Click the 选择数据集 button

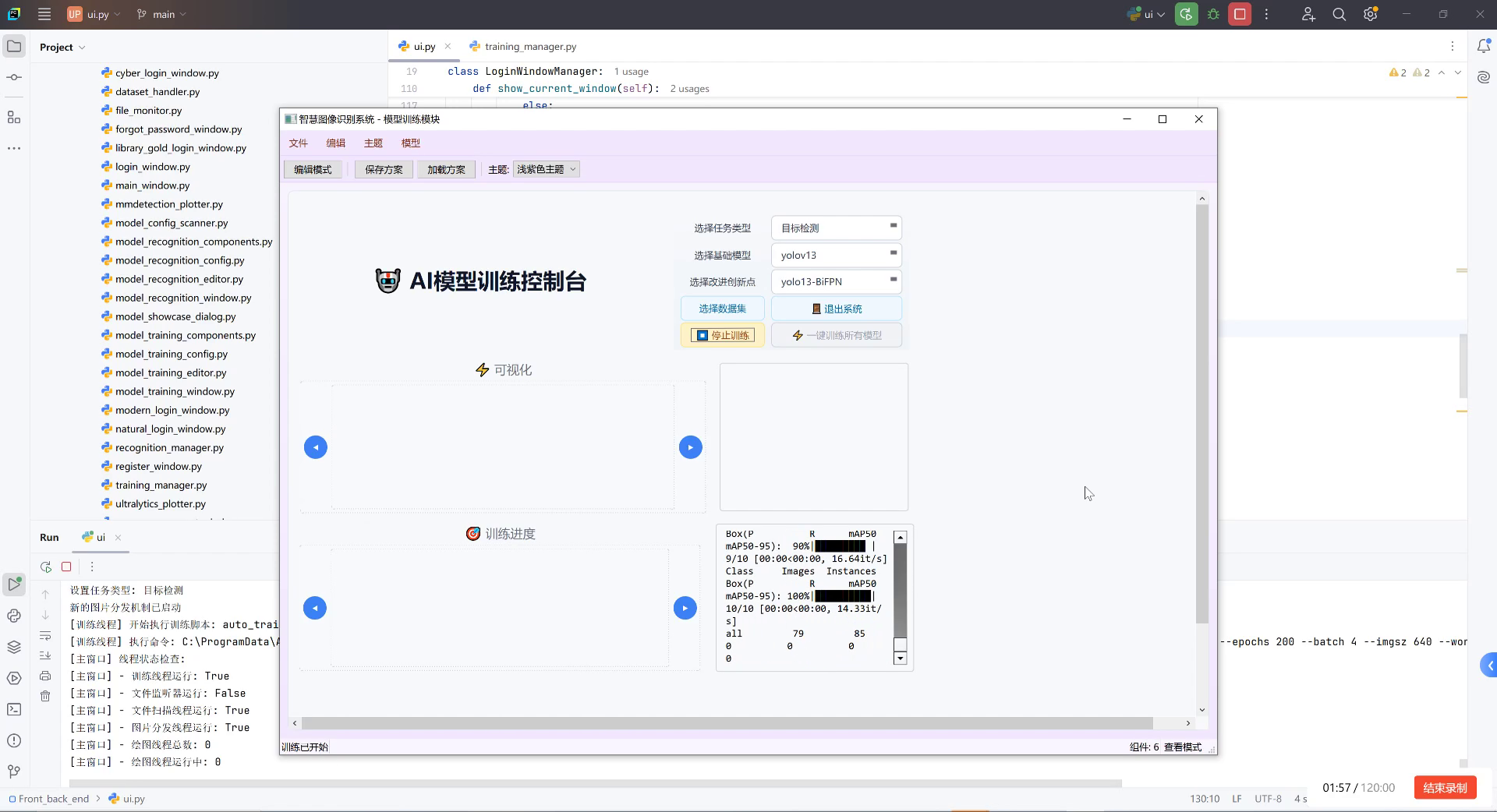[x=722, y=308]
